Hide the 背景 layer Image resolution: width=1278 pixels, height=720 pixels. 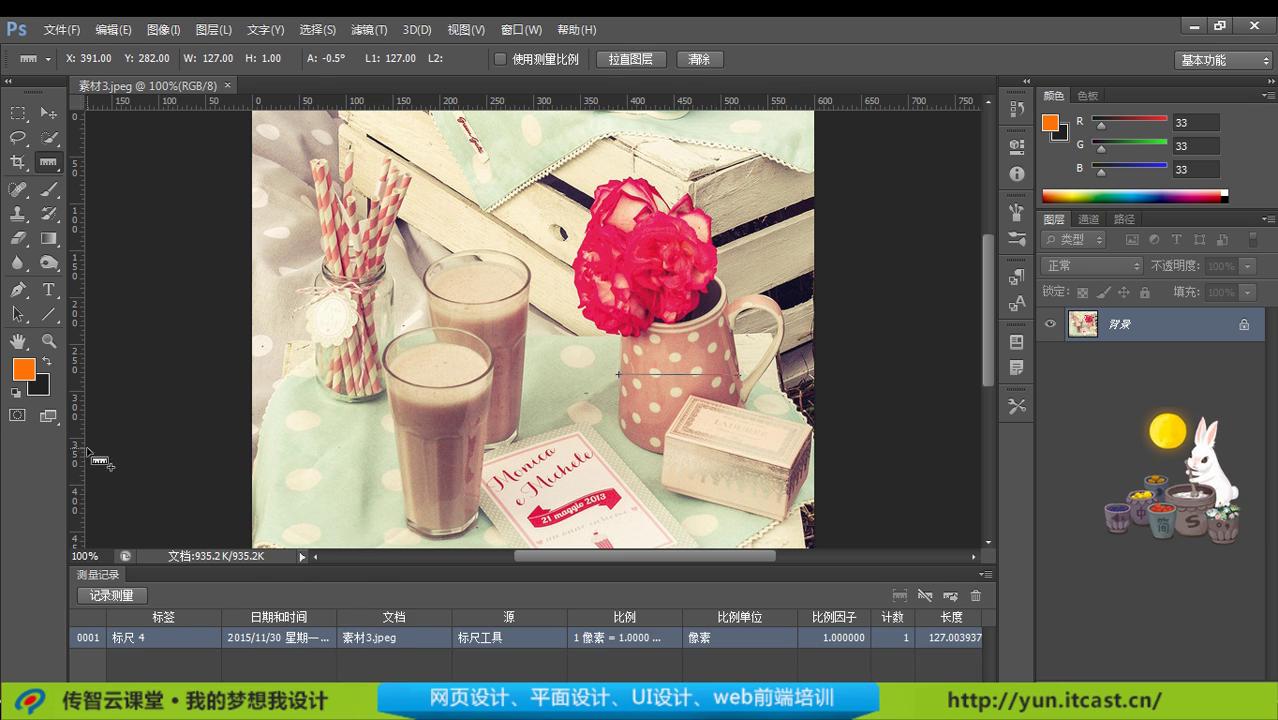tap(1050, 323)
